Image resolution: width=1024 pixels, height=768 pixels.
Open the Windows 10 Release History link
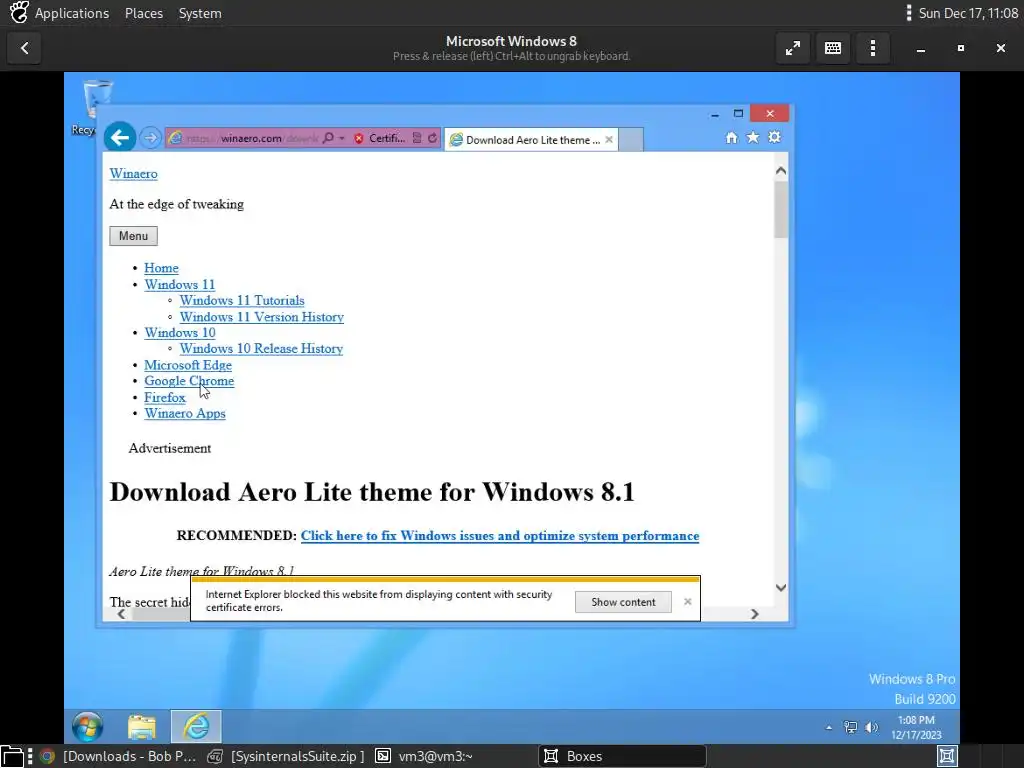point(261,349)
